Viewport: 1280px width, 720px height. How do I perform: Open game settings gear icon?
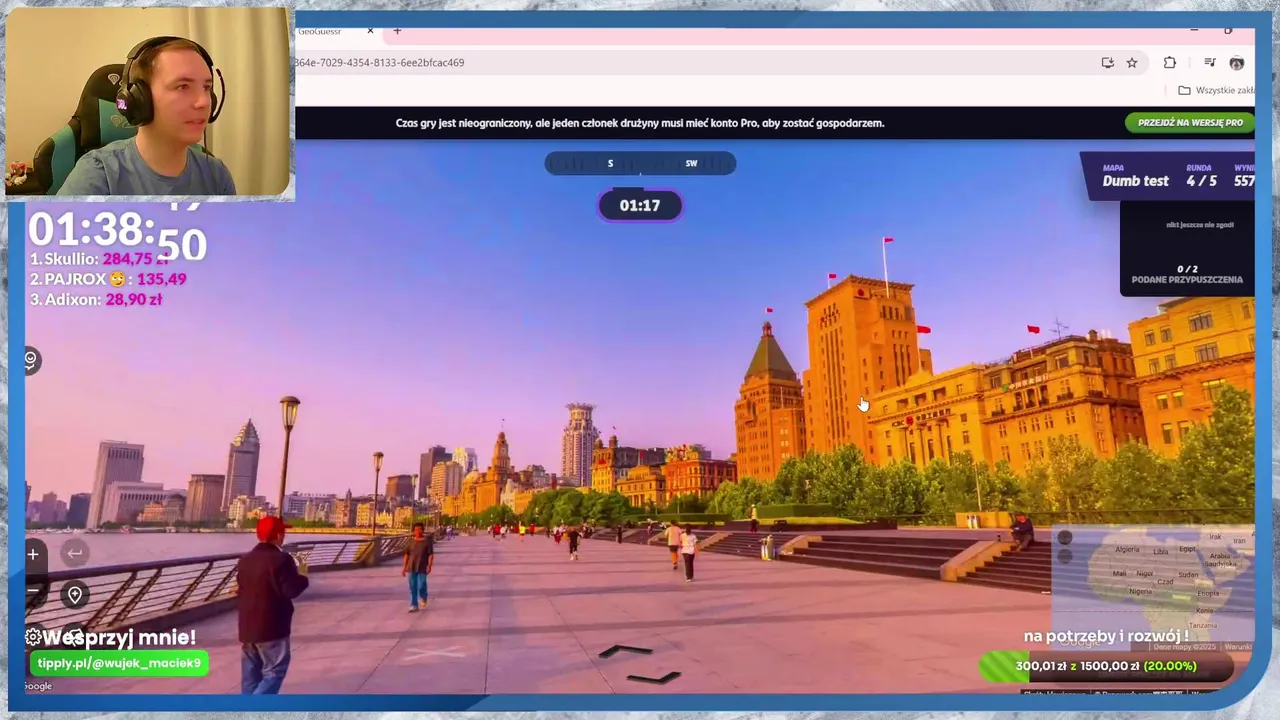coord(33,637)
